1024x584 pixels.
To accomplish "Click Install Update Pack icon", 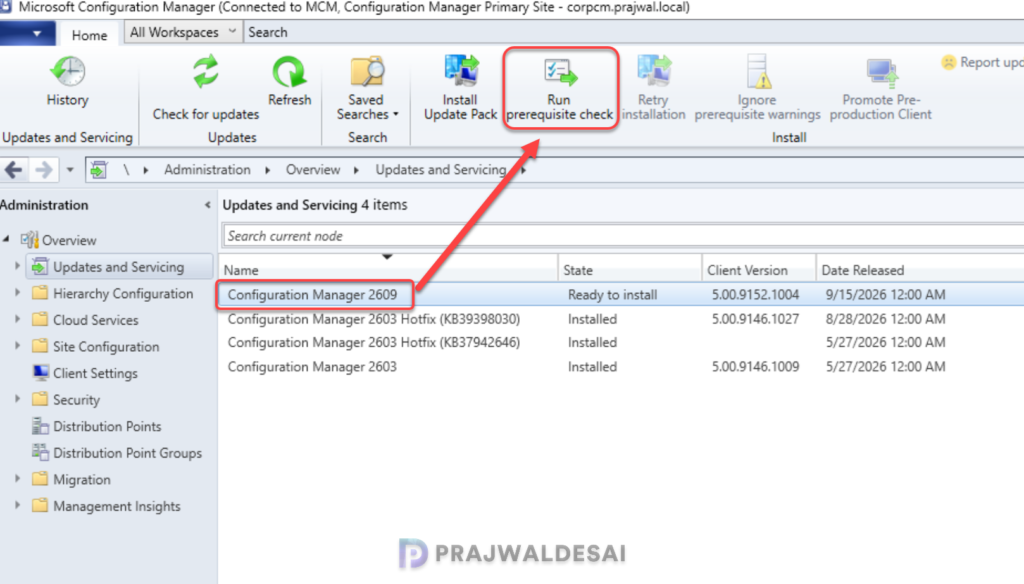I will (x=461, y=71).
